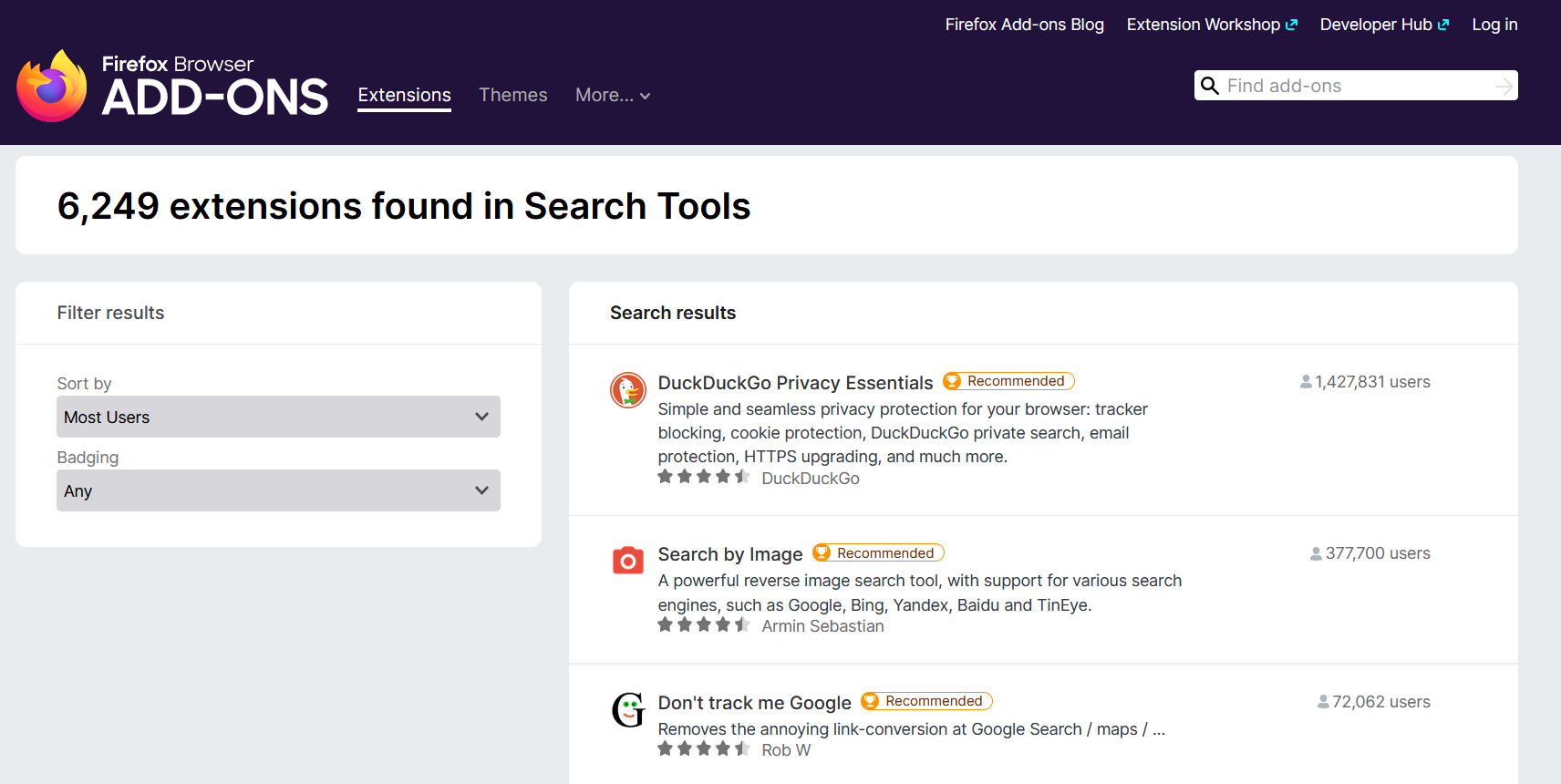Click Search by Image star rating
1561x784 pixels.
point(704,624)
